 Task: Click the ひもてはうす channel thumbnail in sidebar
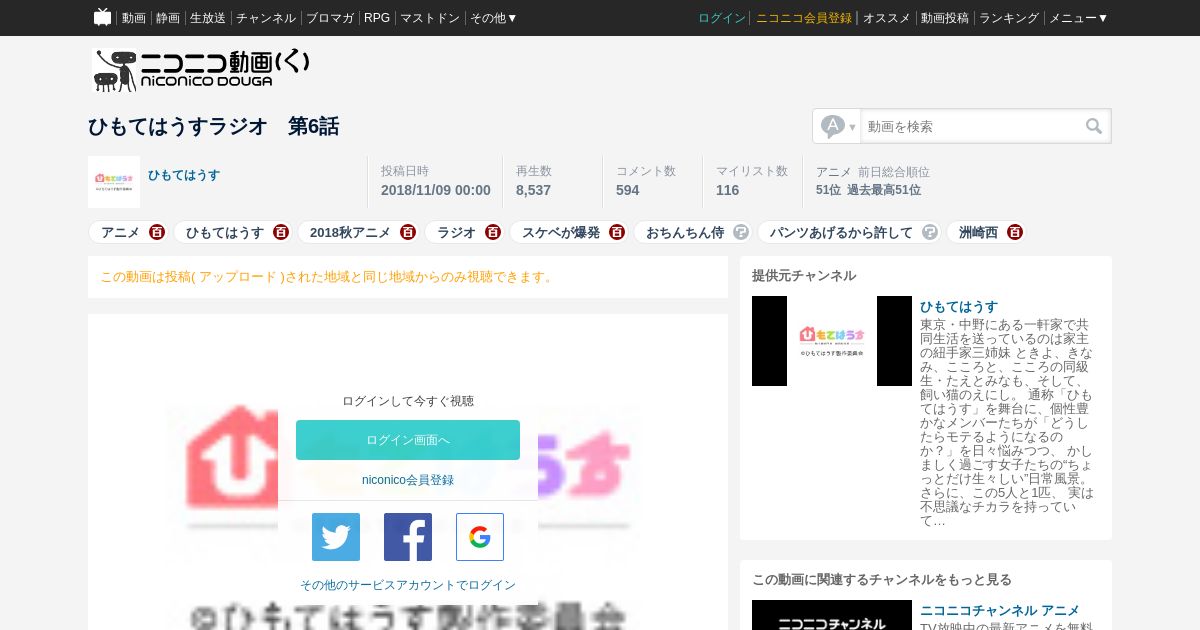832,341
